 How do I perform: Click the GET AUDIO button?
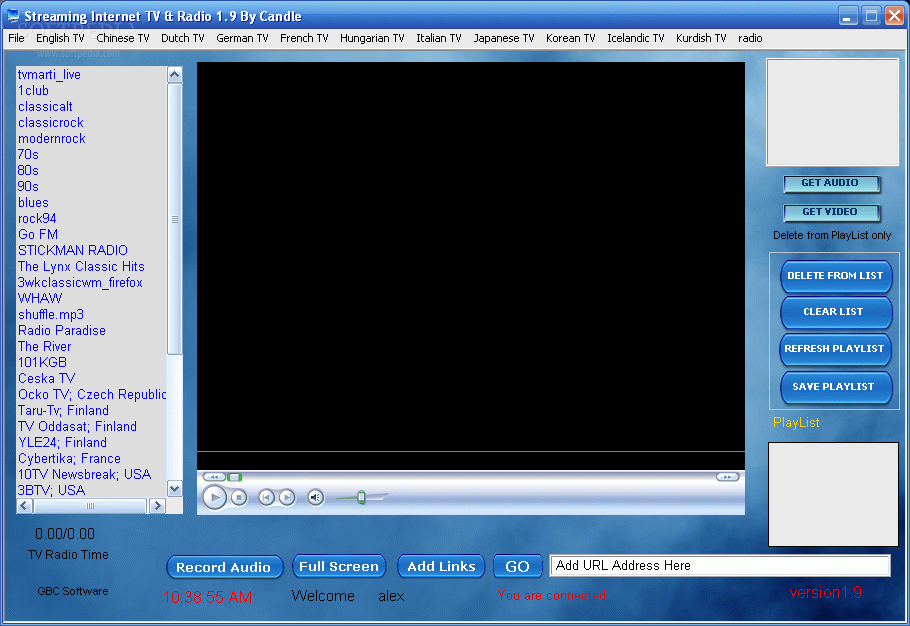(831, 183)
